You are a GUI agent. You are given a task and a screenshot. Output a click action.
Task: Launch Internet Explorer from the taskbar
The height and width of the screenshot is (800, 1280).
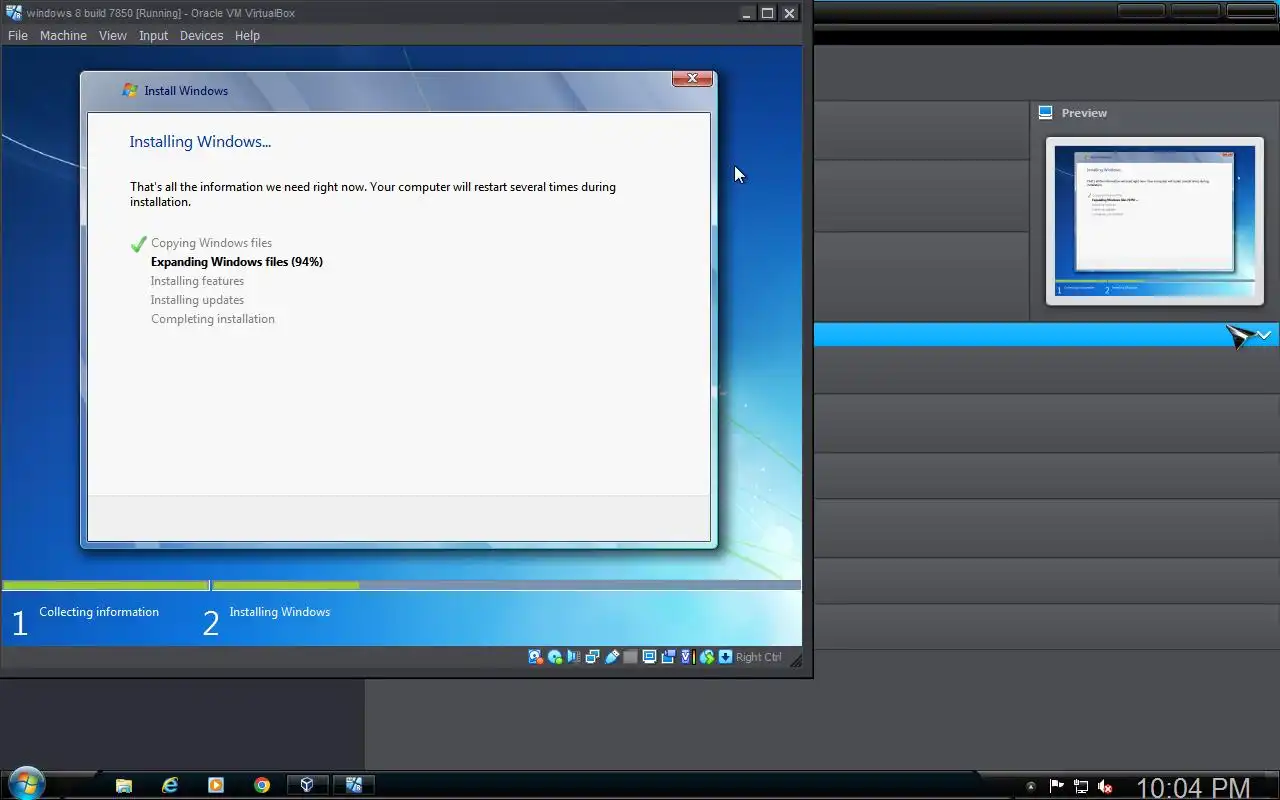pos(170,785)
